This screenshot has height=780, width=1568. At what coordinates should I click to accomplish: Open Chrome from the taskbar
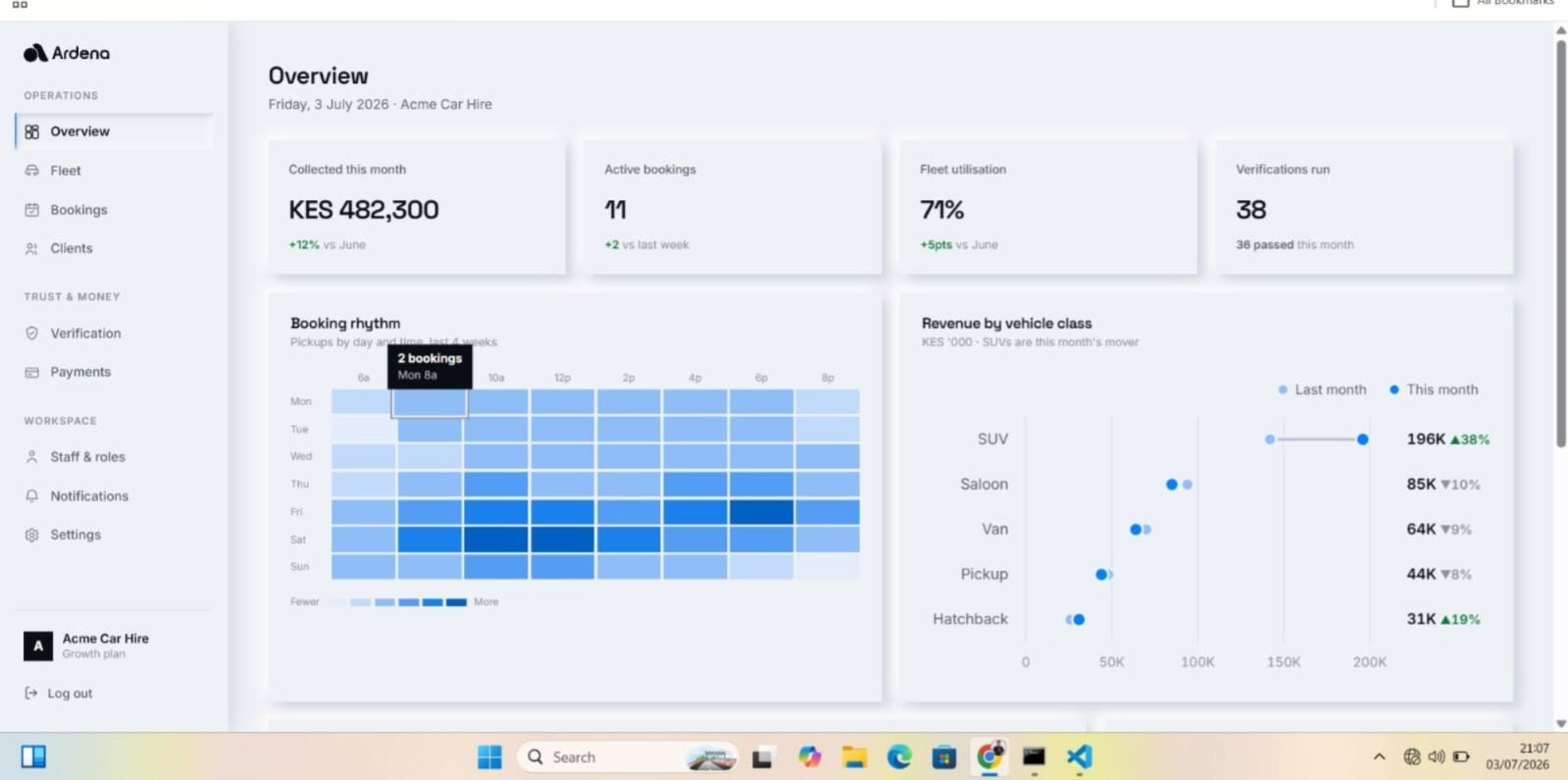tap(989, 756)
